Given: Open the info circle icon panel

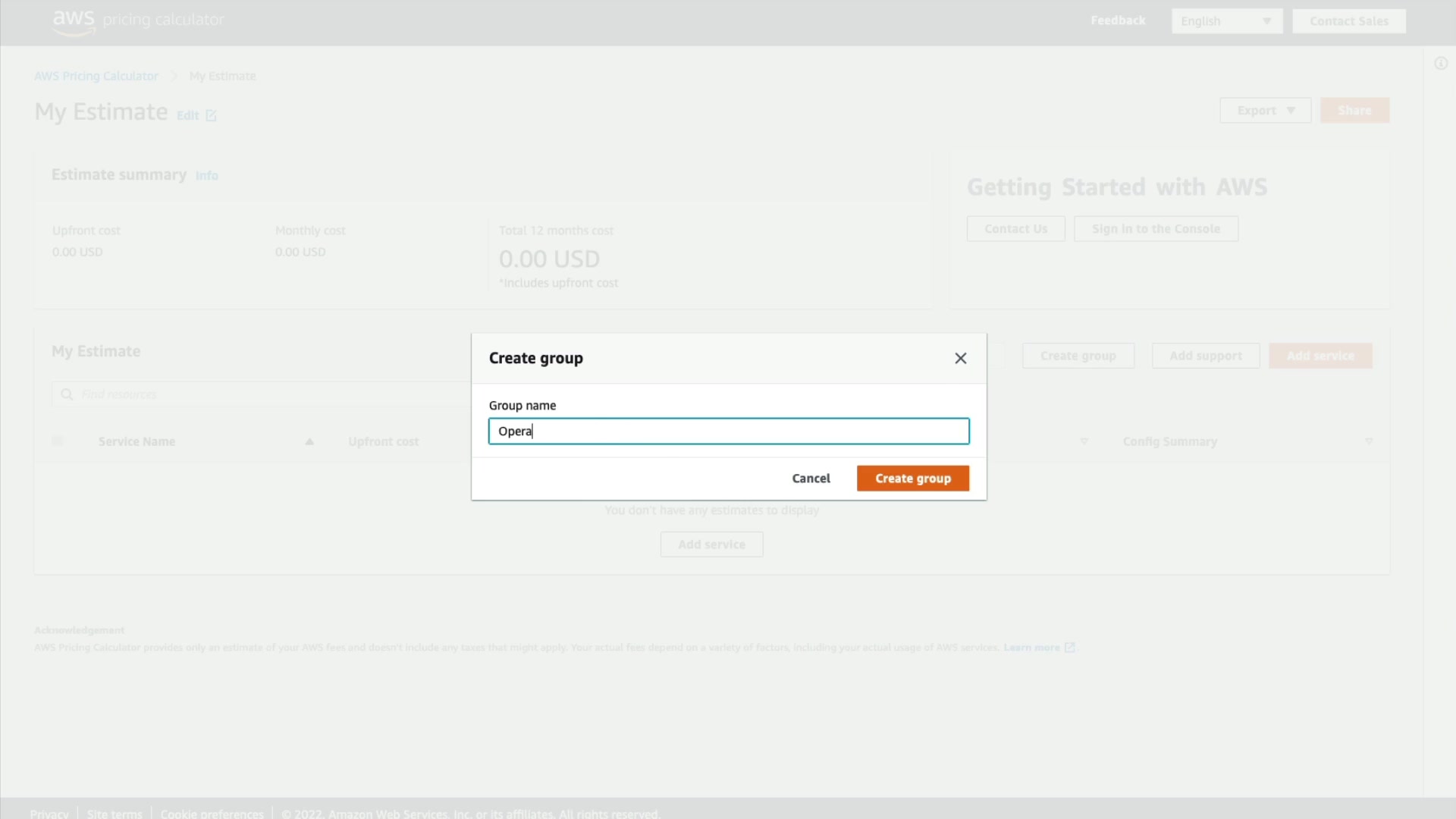Looking at the screenshot, I should pos(1441,64).
